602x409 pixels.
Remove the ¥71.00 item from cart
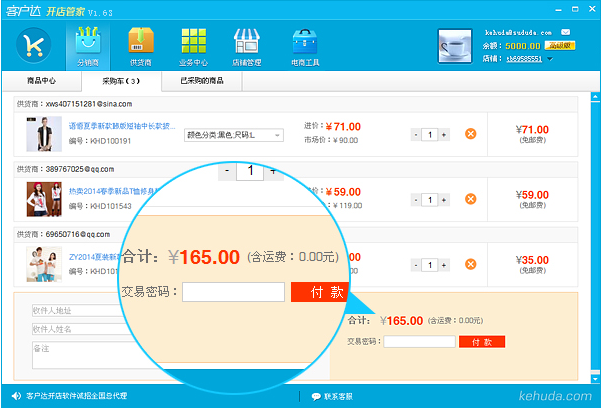[x=471, y=134]
